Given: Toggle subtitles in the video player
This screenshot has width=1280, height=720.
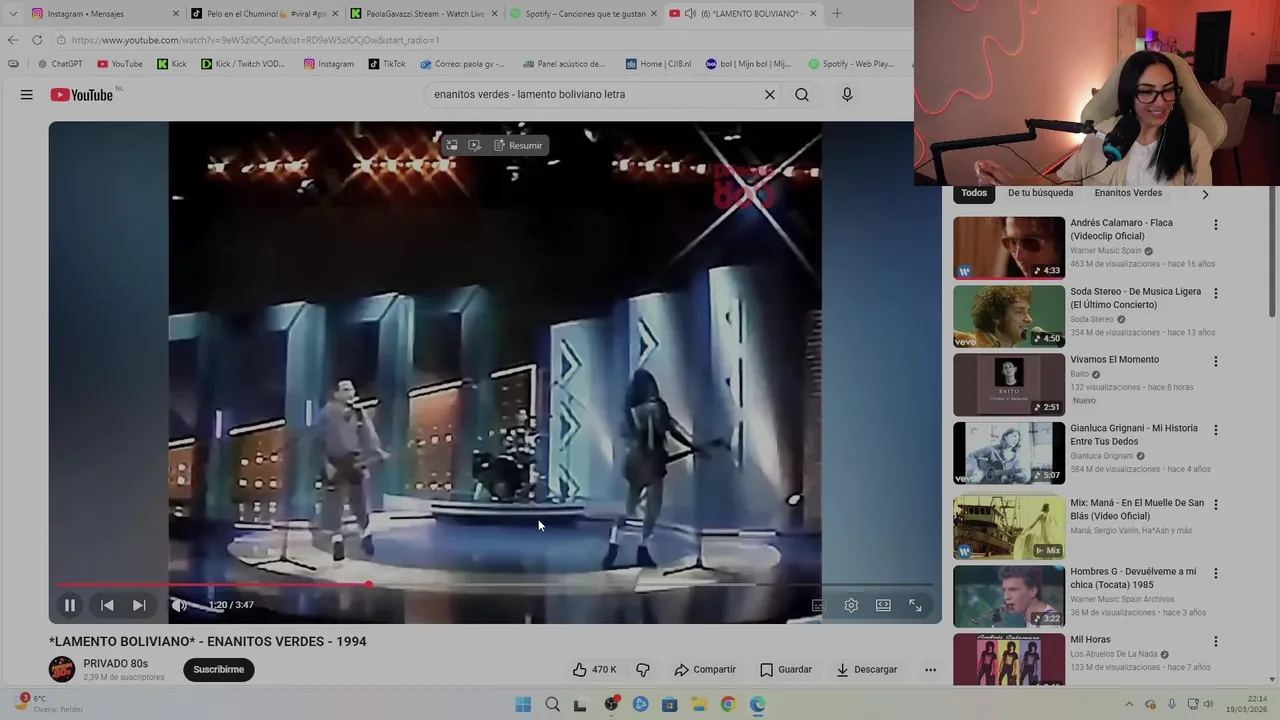Looking at the screenshot, I should (818, 605).
